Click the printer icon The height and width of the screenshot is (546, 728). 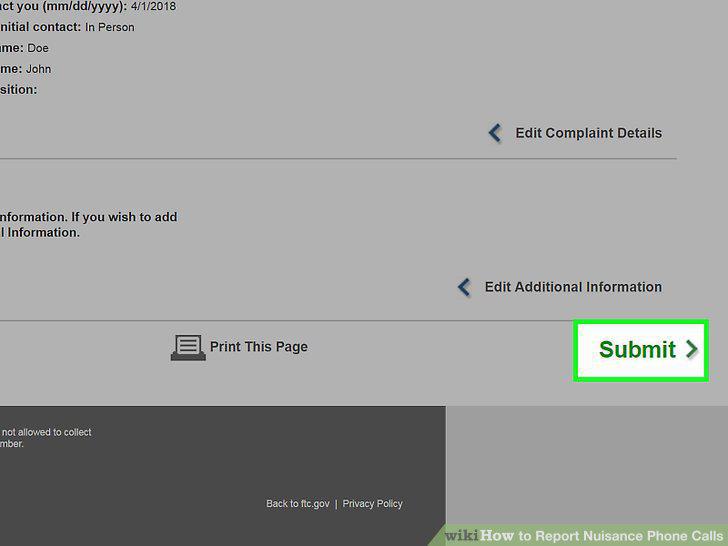pos(188,347)
